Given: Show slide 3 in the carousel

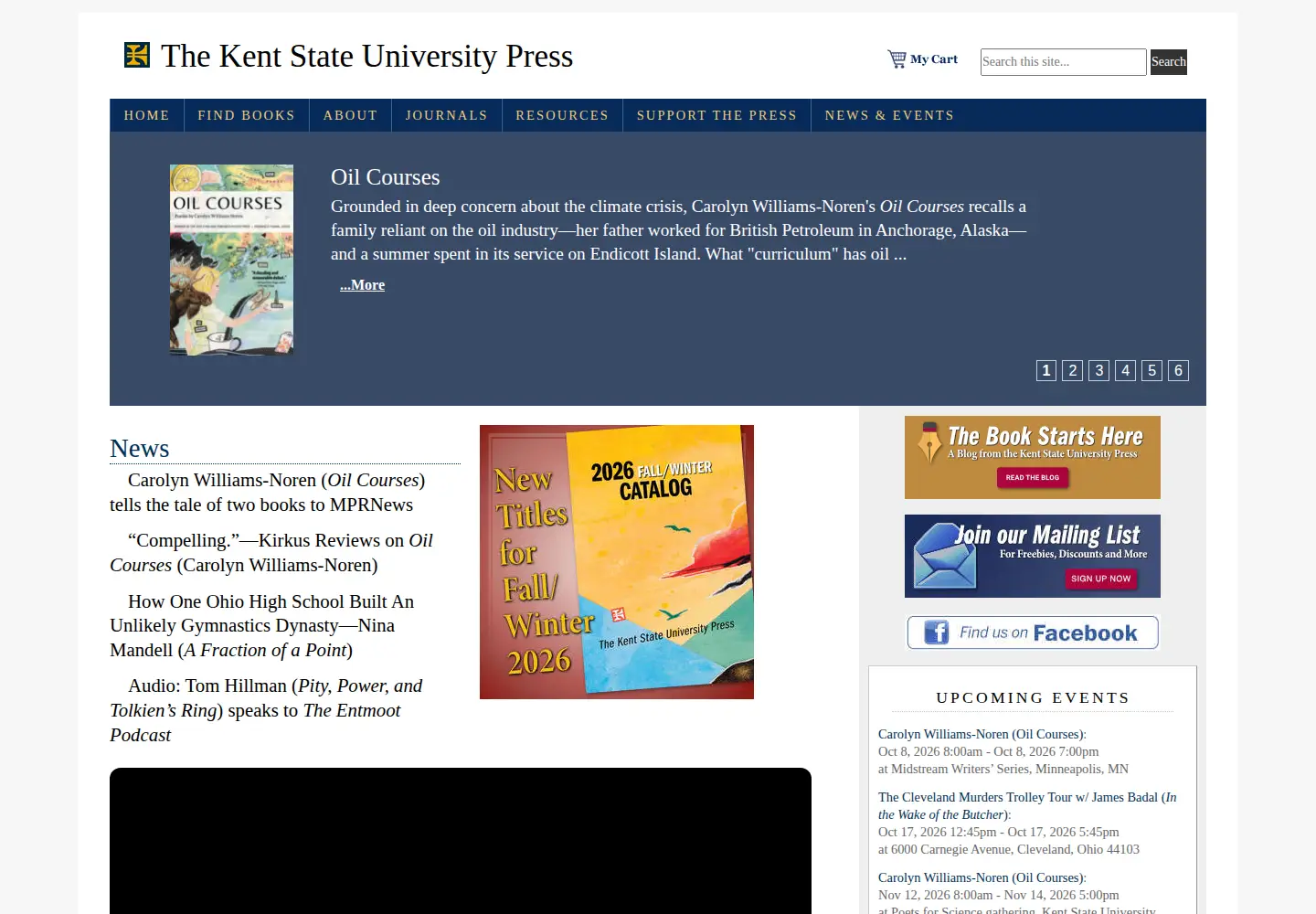Looking at the screenshot, I should pyautogui.click(x=1099, y=370).
